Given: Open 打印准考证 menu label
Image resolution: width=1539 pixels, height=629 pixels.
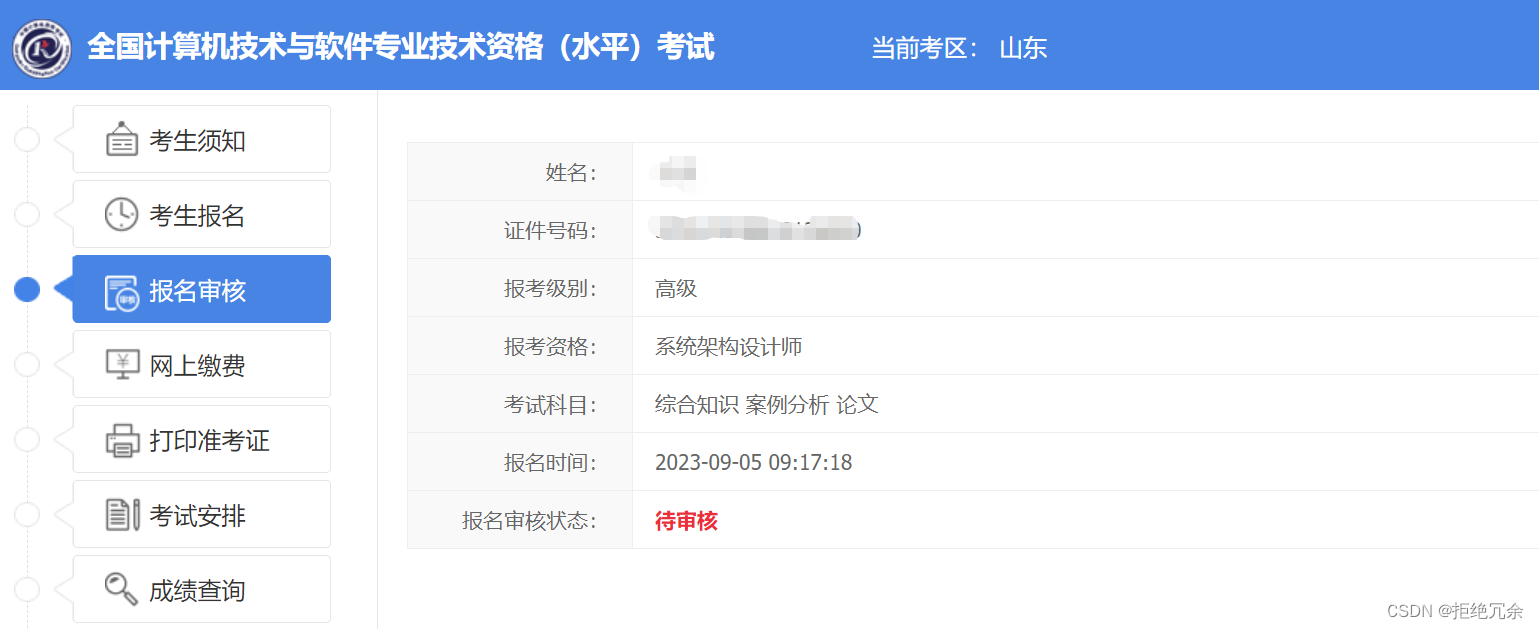Looking at the screenshot, I should 209,441.
